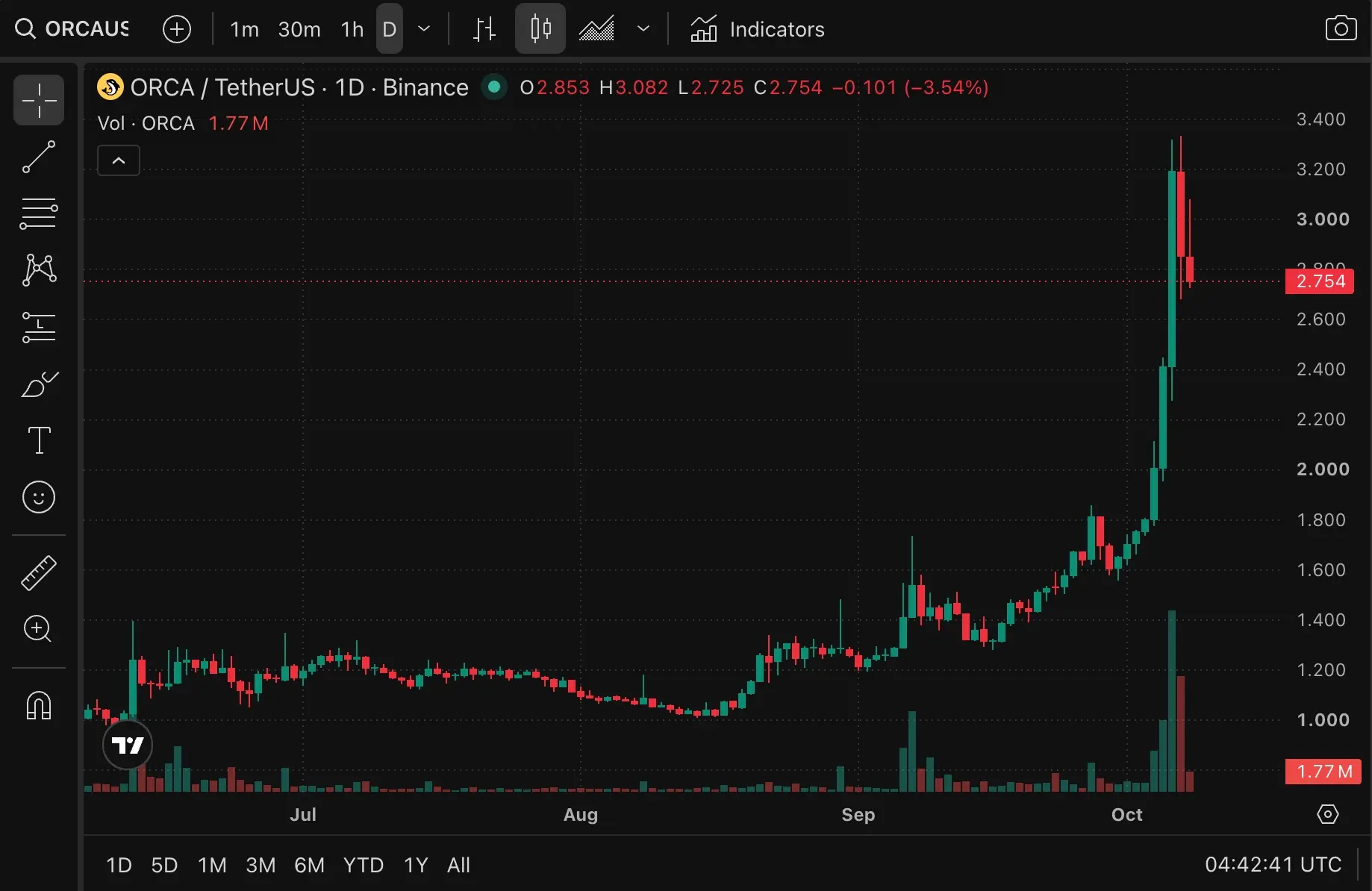Click the 04:42:41 UTC timezone clock
Screen dimensions: 1372x891
(x=1273, y=864)
